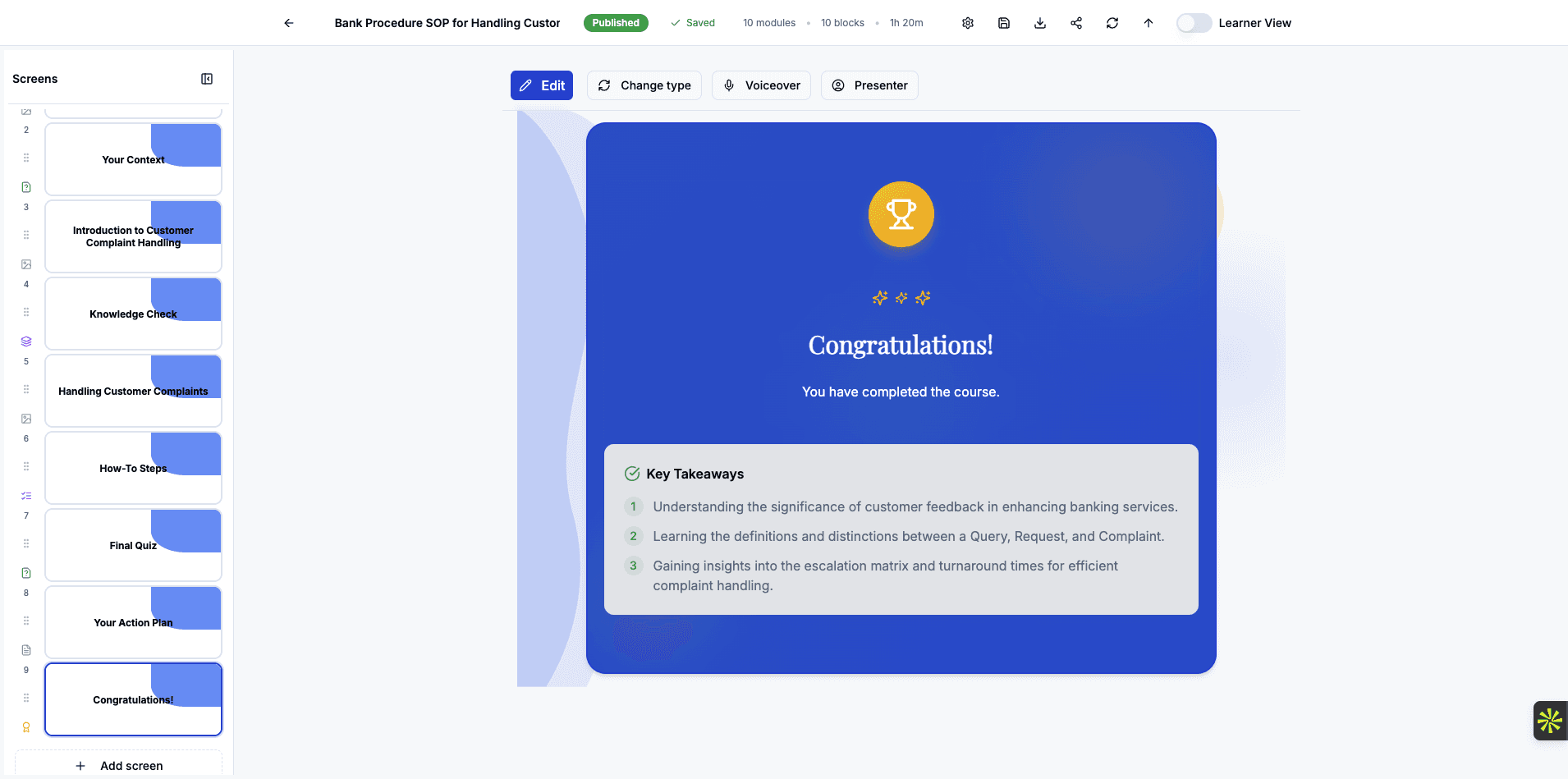Image resolution: width=1568 pixels, height=779 pixels.
Task: Enable Learner View
Action: (1193, 23)
